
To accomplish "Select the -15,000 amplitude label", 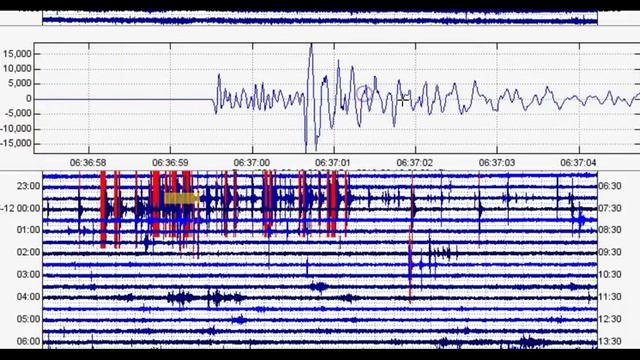I will (16, 143).
